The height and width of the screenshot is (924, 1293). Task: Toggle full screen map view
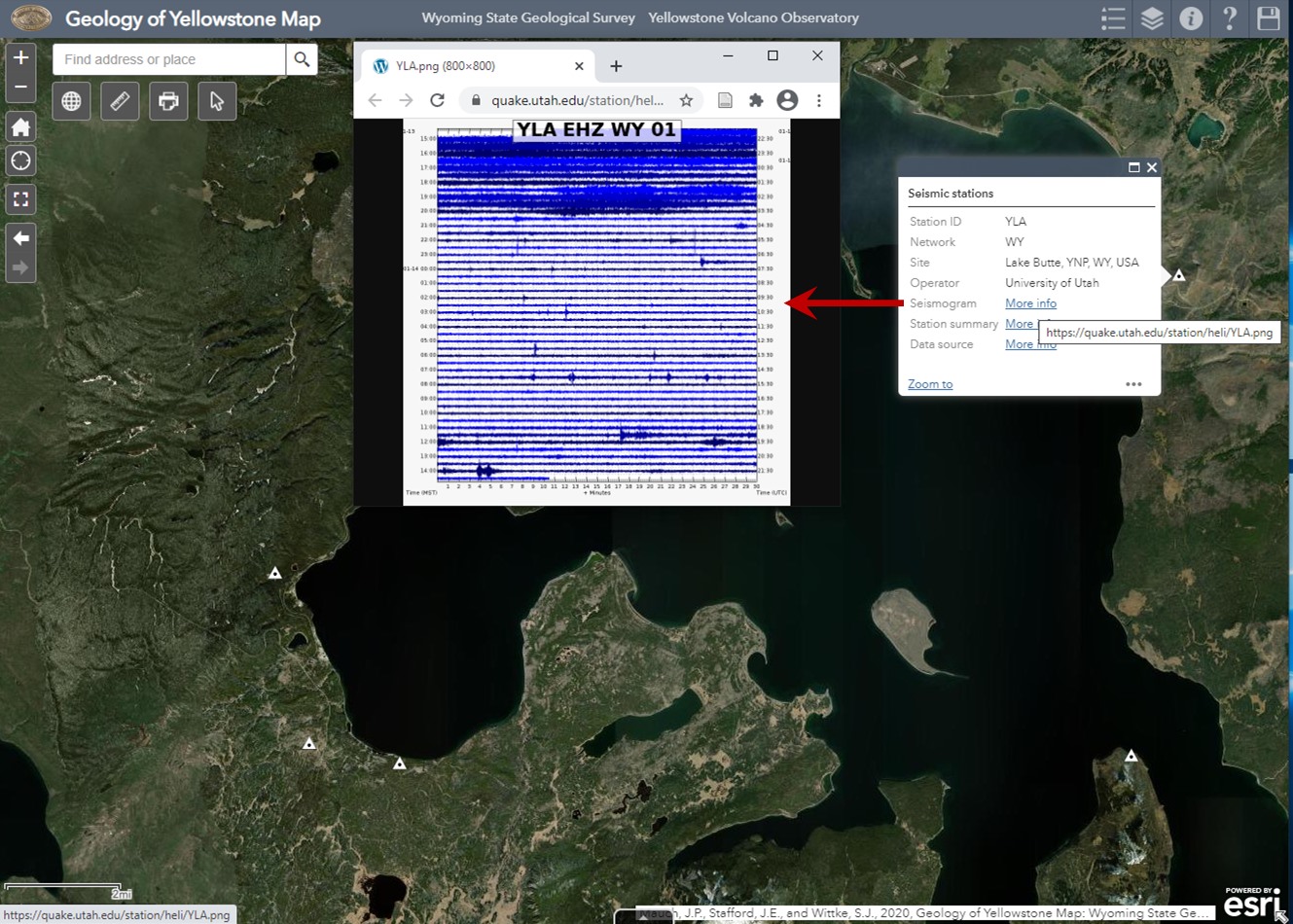coord(20,199)
